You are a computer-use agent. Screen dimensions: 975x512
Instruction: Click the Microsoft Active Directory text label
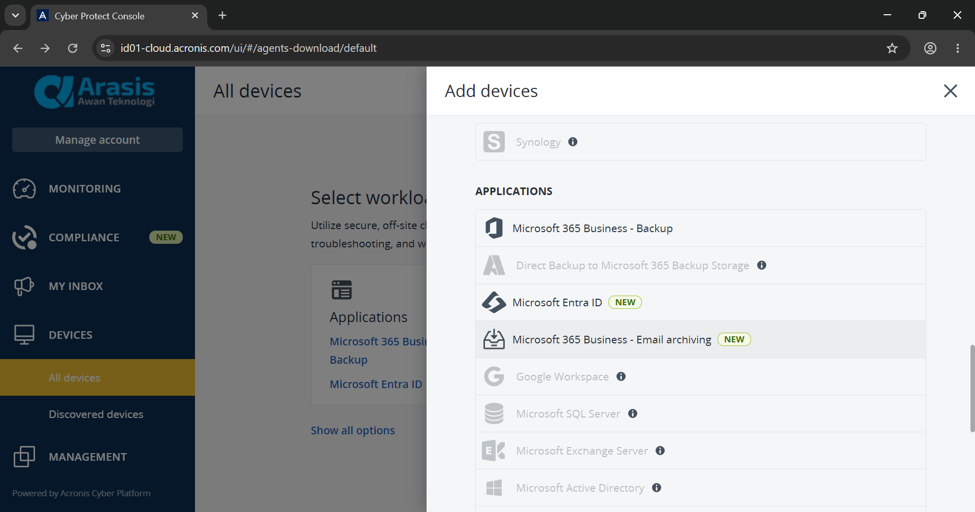[580, 488]
